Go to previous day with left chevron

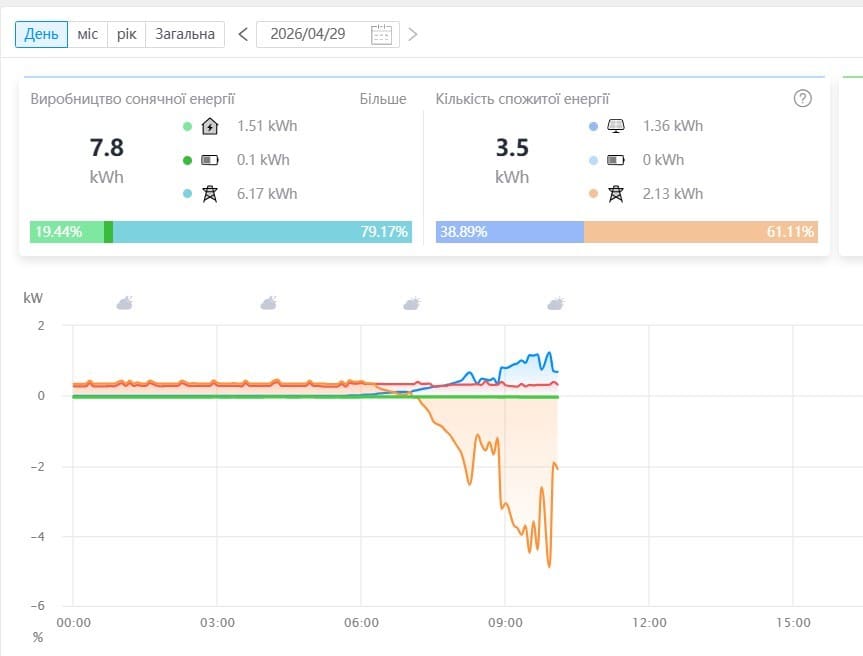243,34
